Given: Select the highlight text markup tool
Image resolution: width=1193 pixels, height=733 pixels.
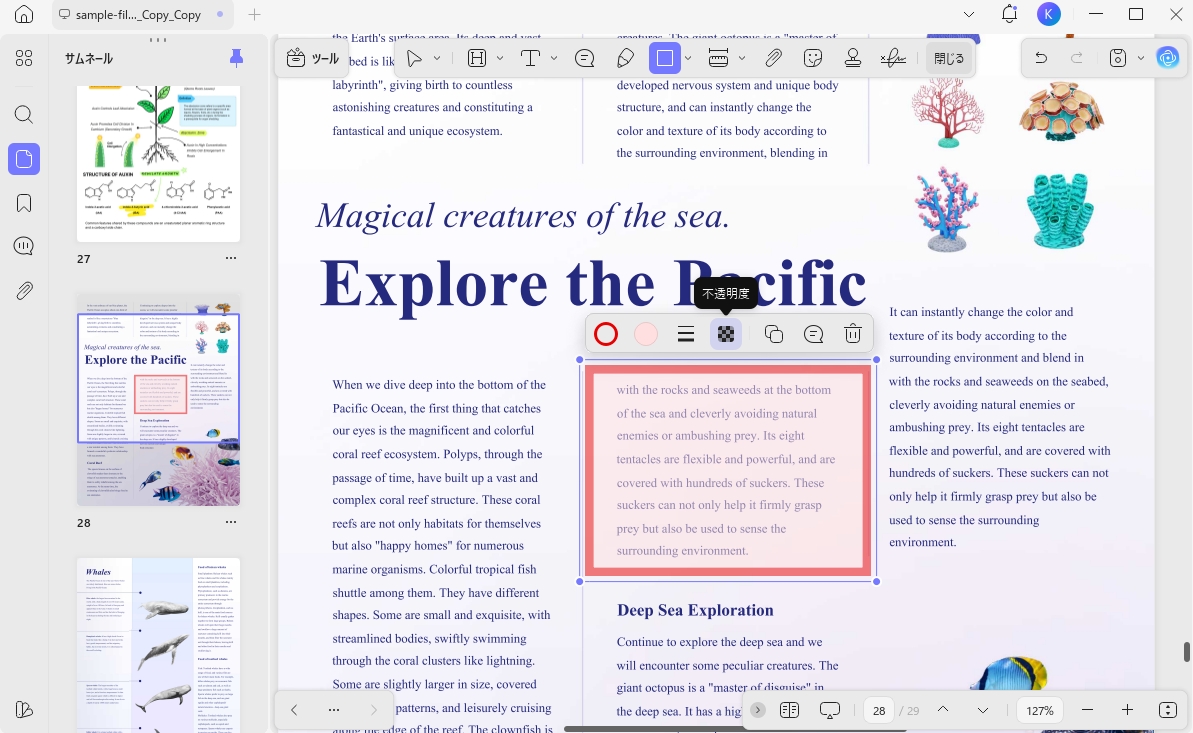Looking at the screenshot, I should coord(477,59).
